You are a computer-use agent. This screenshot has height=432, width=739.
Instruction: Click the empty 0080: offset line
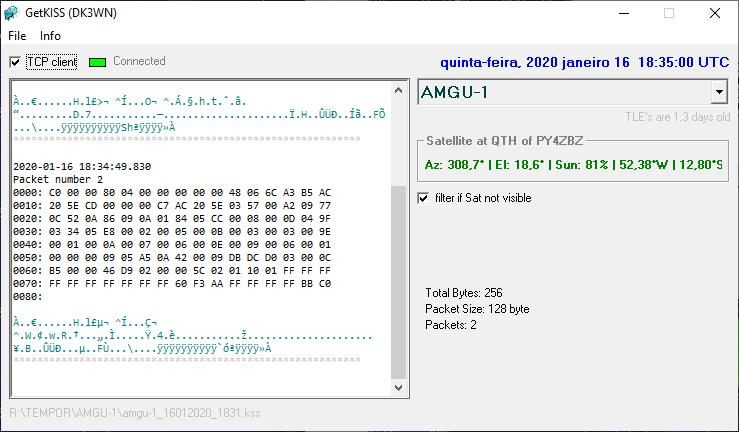[28, 297]
